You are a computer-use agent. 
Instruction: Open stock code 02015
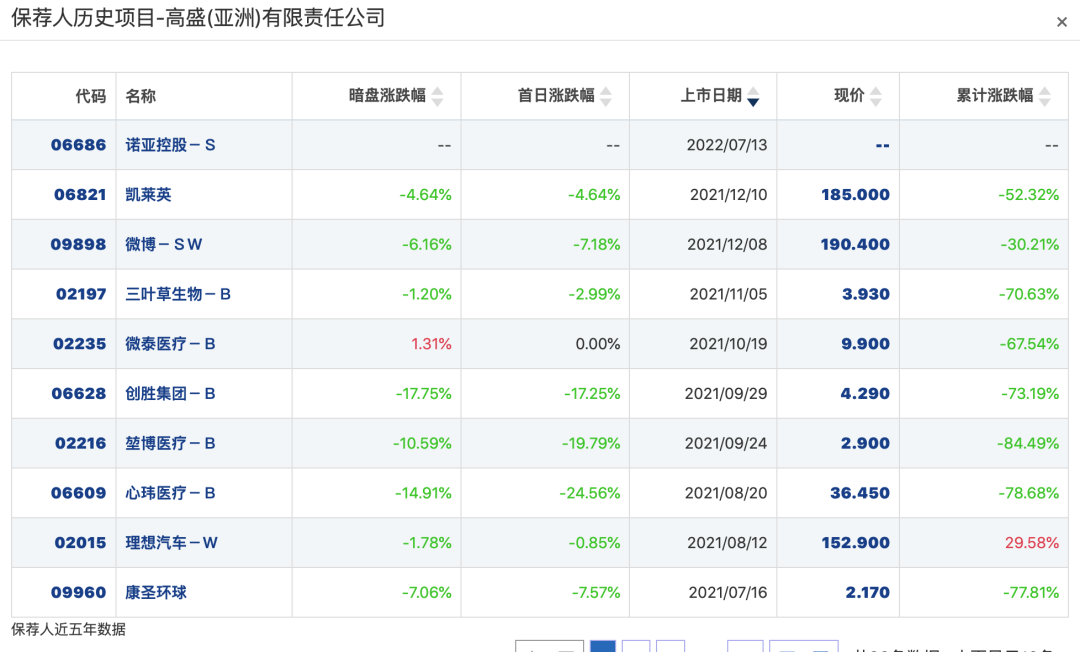click(81, 543)
